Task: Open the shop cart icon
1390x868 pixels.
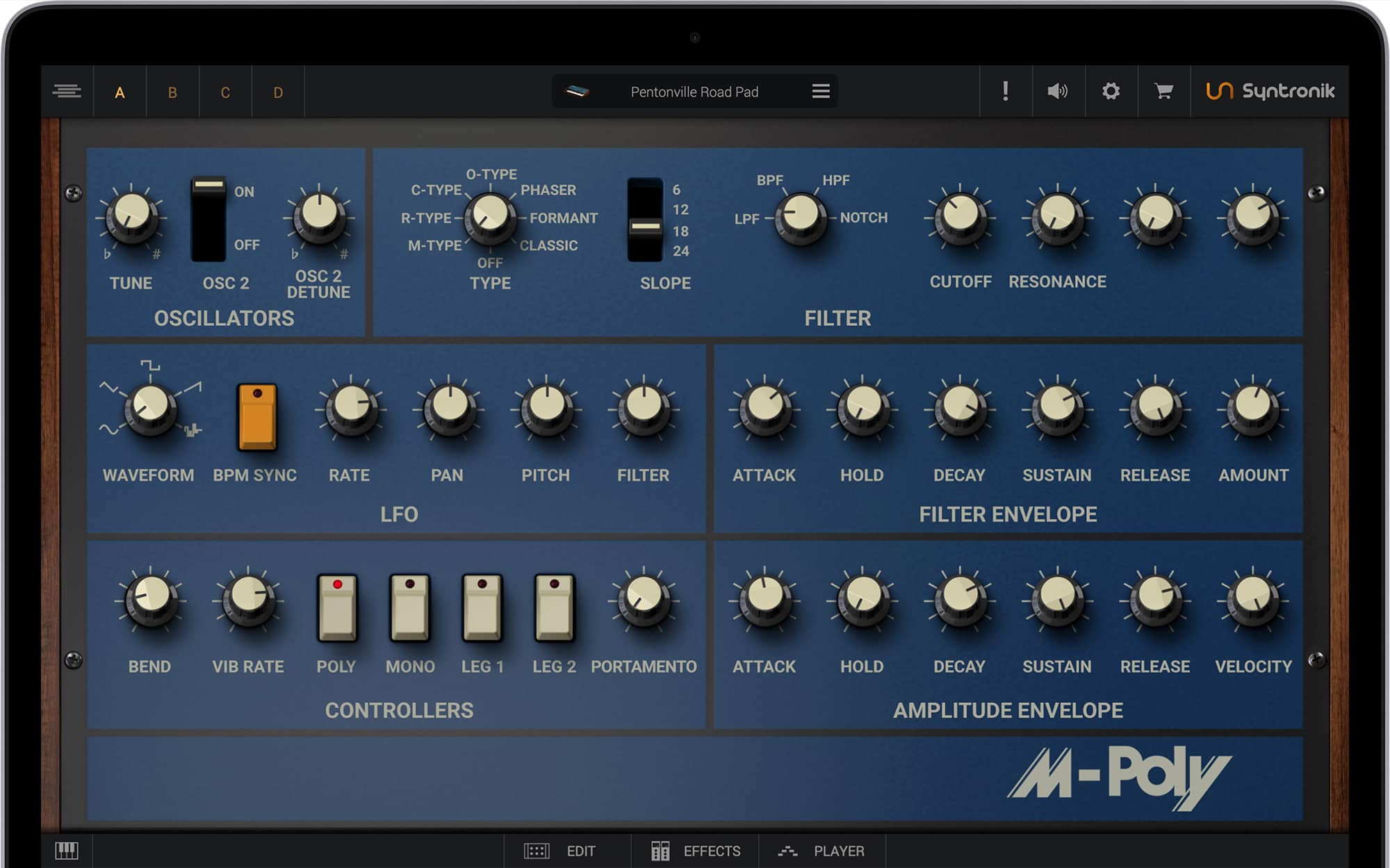Action: [x=1163, y=91]
